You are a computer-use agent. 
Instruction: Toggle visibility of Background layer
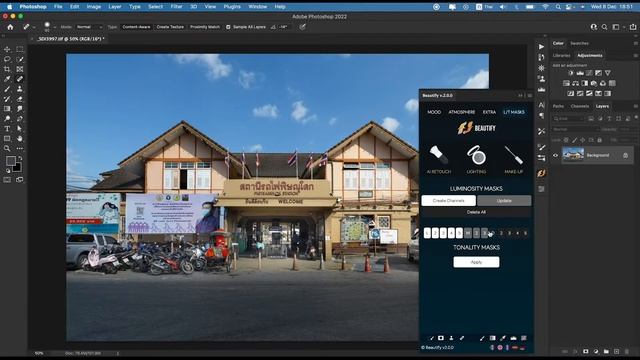[555, 155]
